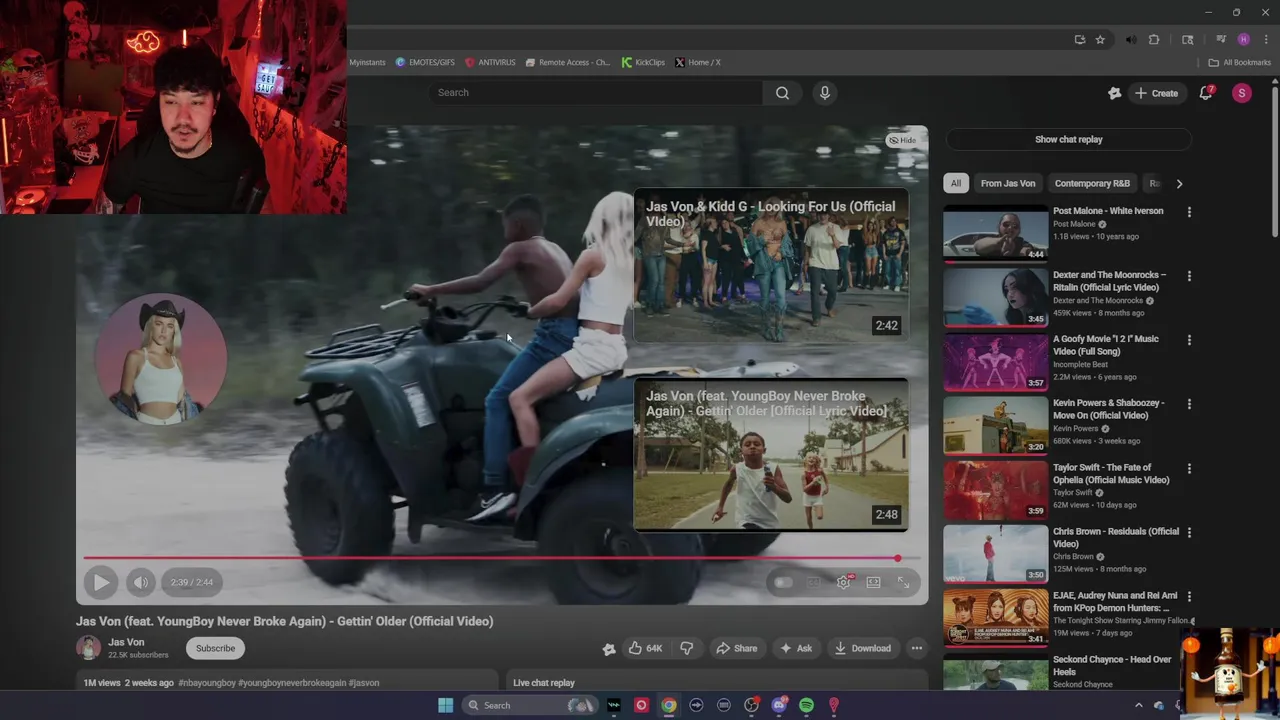Open Jas Von channel avatar
The height and width of the screenshot is (720, 1280).
pyautogui.click(x=89, y=648)
